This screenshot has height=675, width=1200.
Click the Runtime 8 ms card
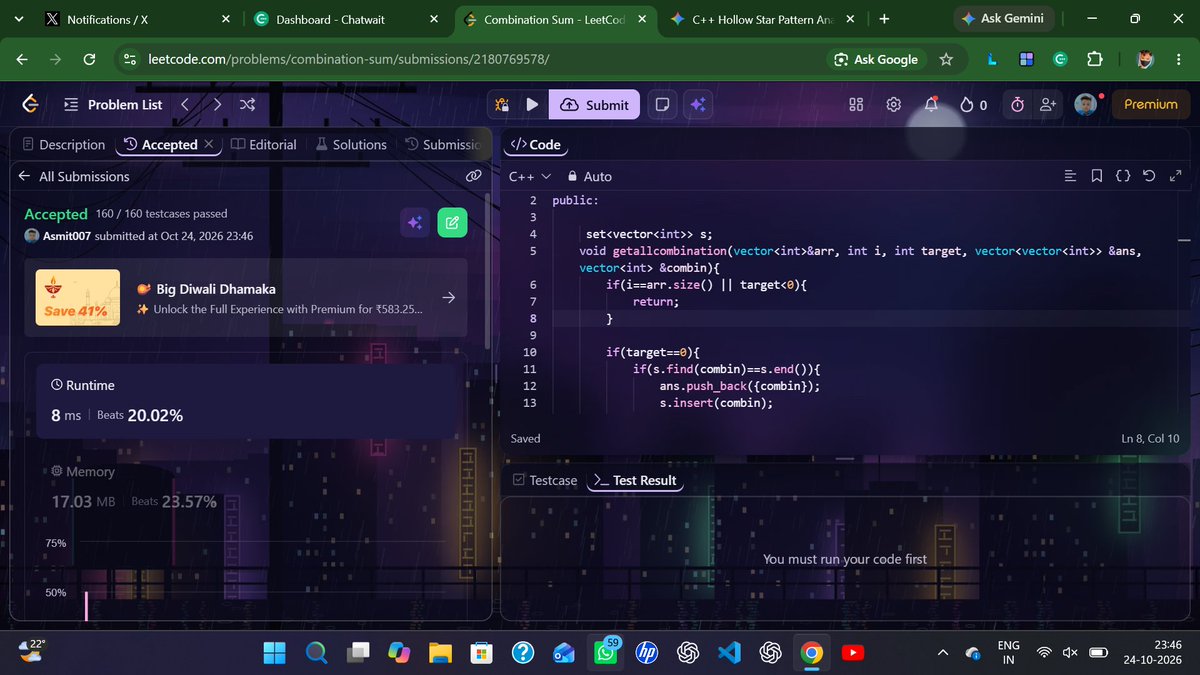point(246,401)
